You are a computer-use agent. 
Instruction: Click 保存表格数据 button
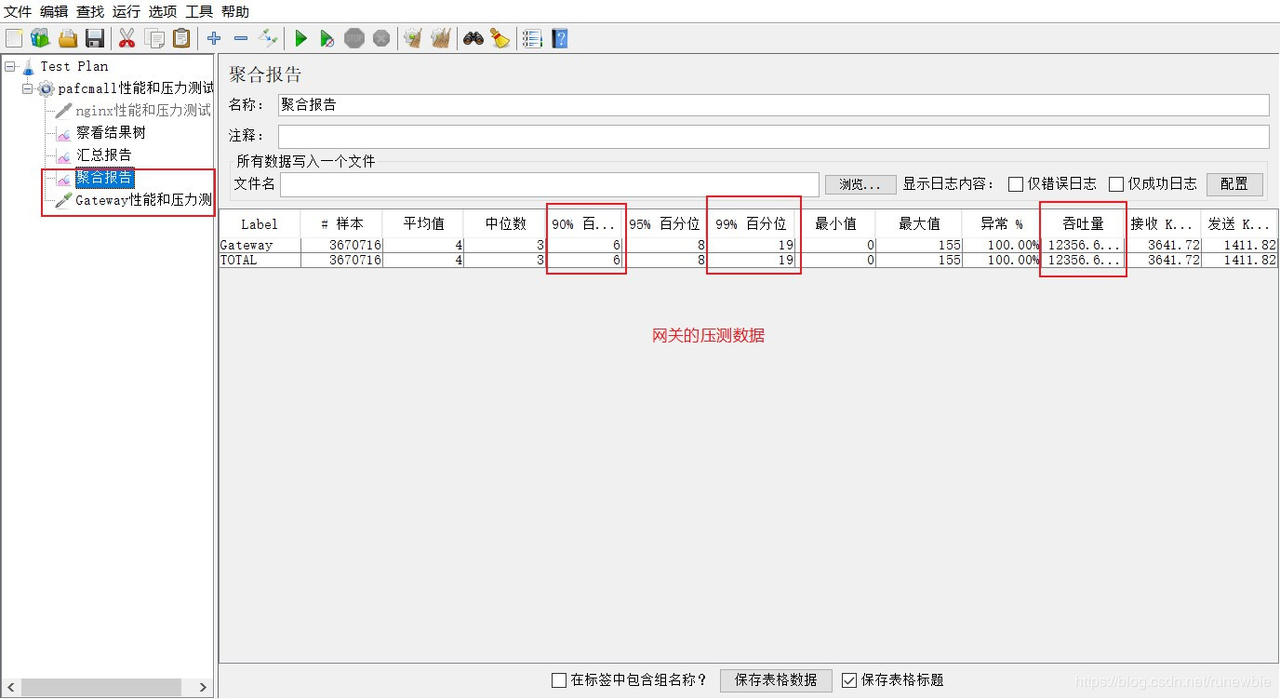coord(776,680)
